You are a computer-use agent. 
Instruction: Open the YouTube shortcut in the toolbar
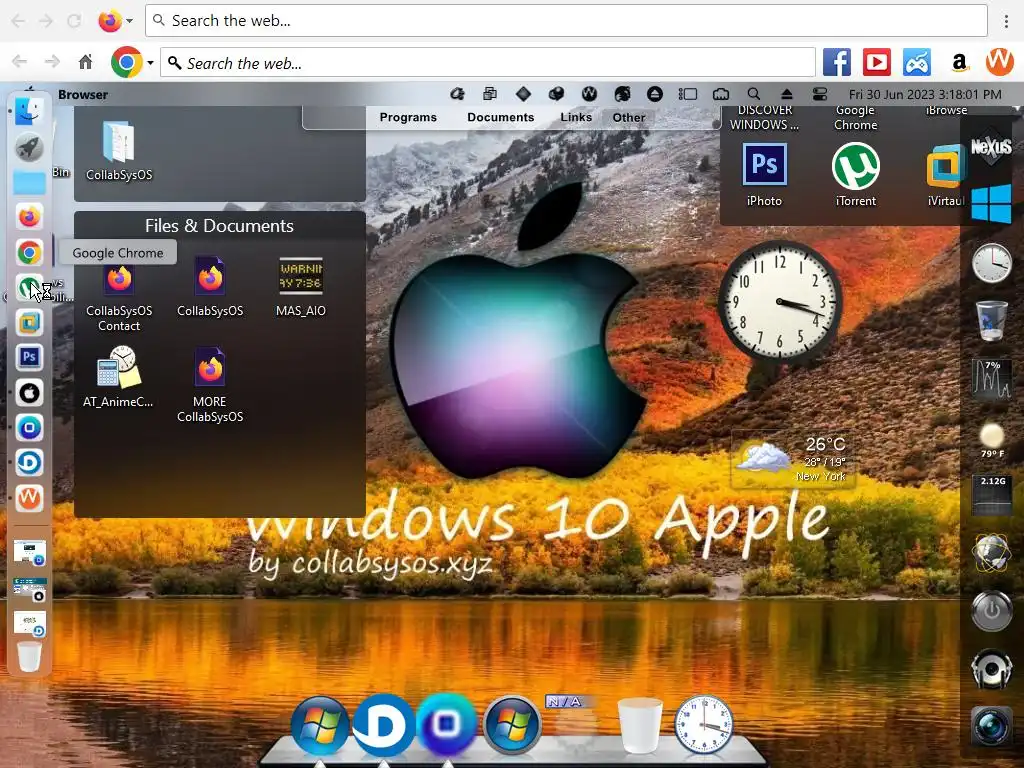point(876,63)
